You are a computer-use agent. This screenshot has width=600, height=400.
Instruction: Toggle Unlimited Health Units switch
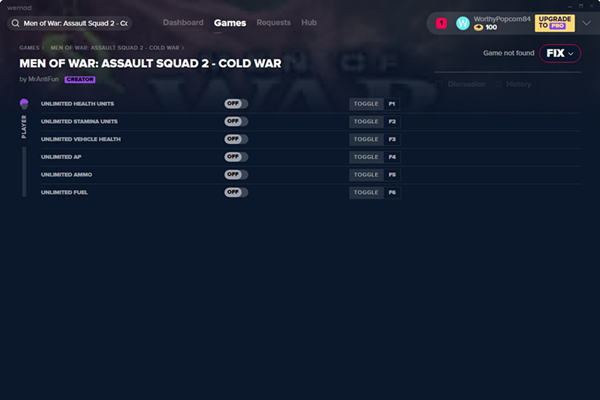(x=236, y=104)
